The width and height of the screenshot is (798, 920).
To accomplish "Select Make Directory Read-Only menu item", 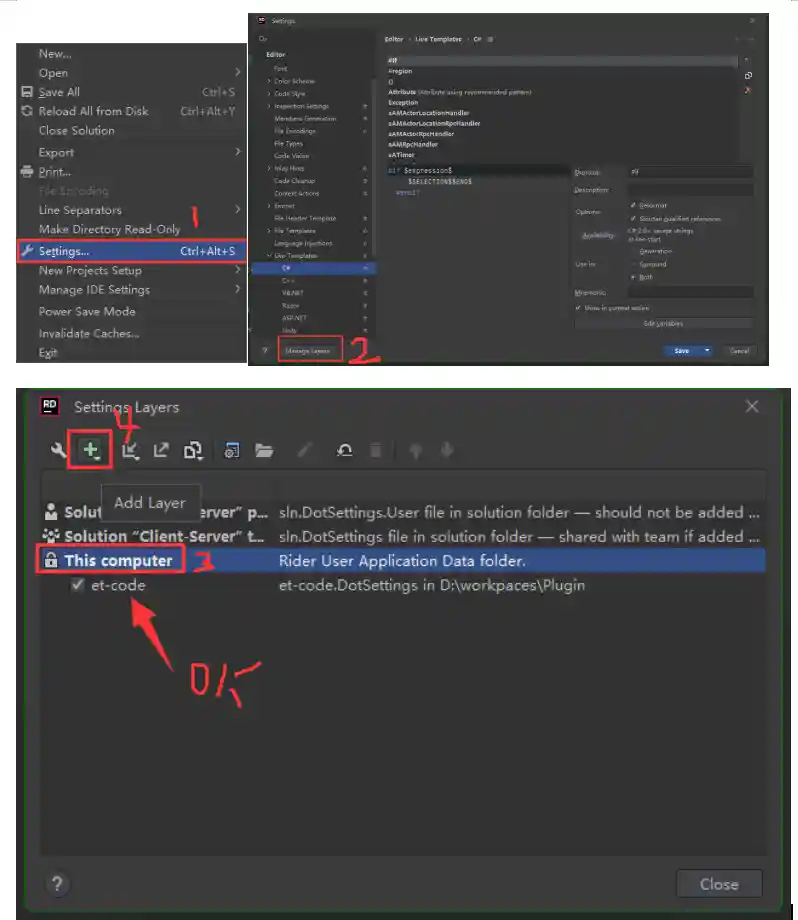I will click(x=110, y=229).
